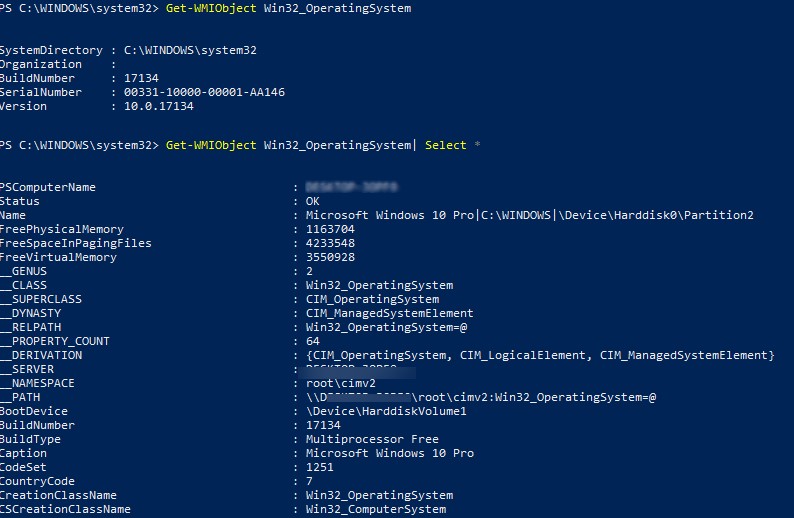Click the BootDevice value \Device\HarddiskVolume1
This screenshot has height=518, width=794.
386,411
